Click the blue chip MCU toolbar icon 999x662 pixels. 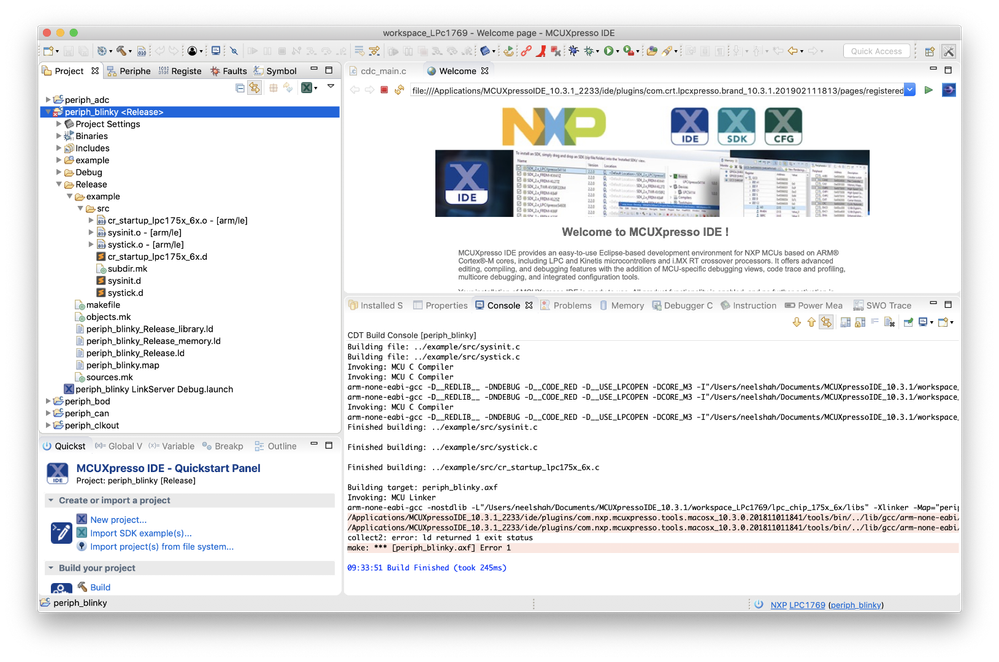(485, 51)
